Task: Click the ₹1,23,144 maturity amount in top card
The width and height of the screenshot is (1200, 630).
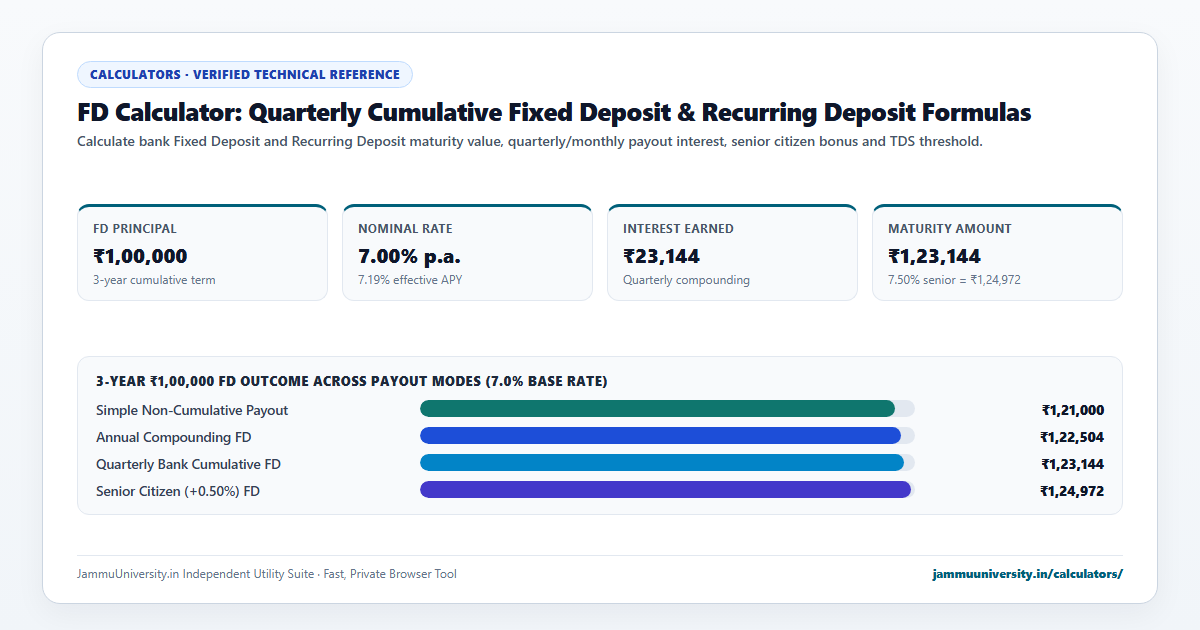Action: coord(934,256)
